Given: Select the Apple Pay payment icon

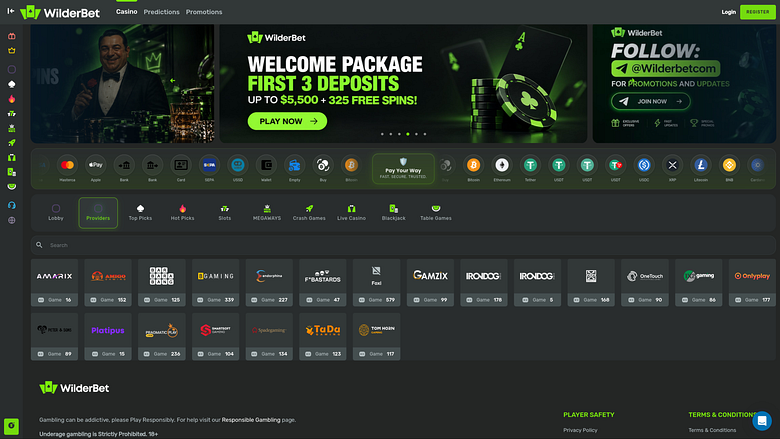Looking at the screenshot, I should [x=96, y=165].
